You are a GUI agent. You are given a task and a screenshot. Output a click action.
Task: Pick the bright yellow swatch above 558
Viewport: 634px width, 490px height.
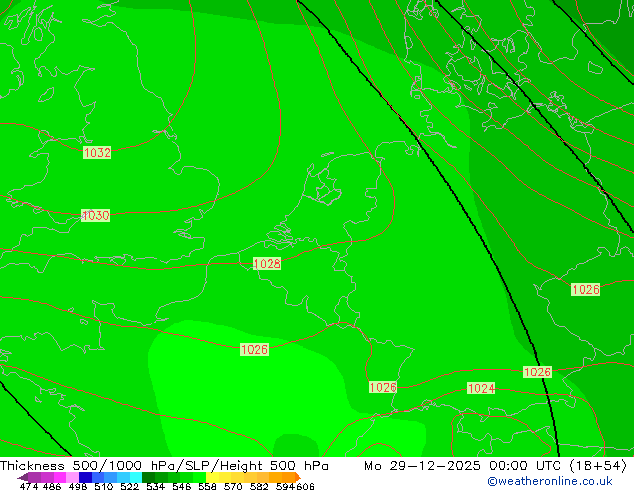pos(212,477)
